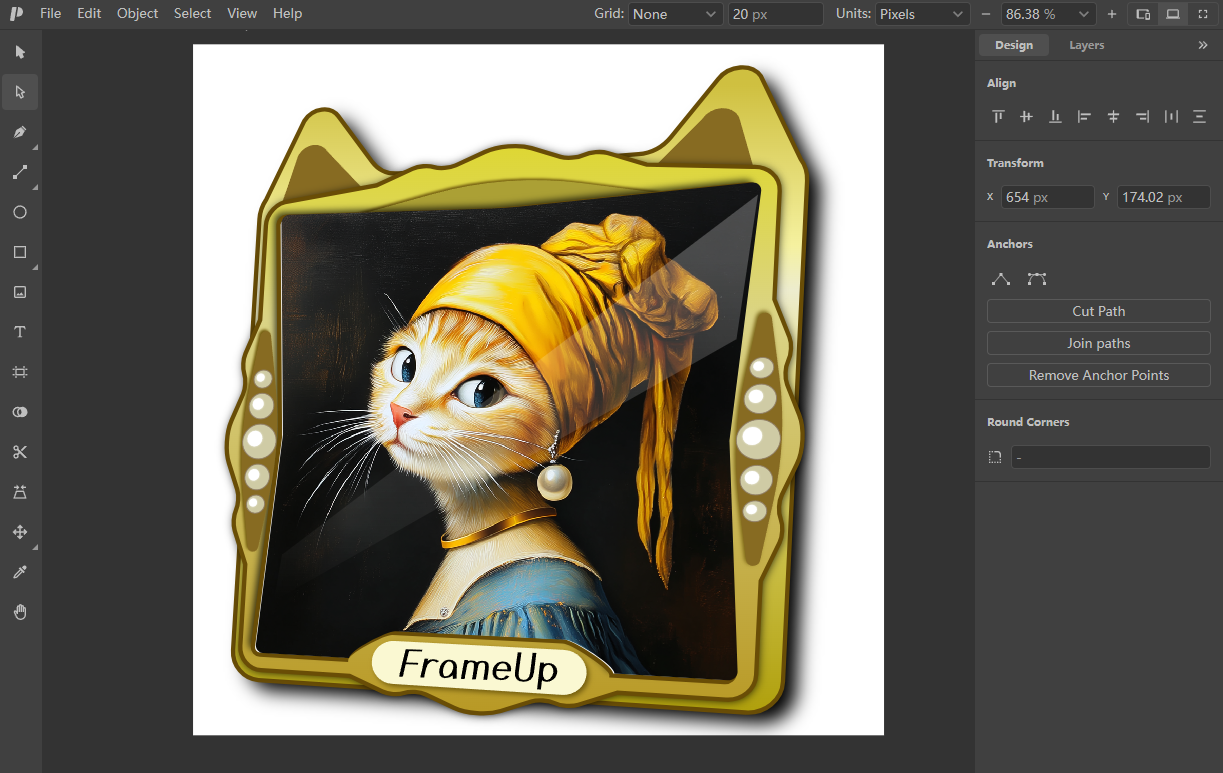The image size is (1223, 773).
Task: Click Remove Anchor Points button
Action: tap(1099, 375)
